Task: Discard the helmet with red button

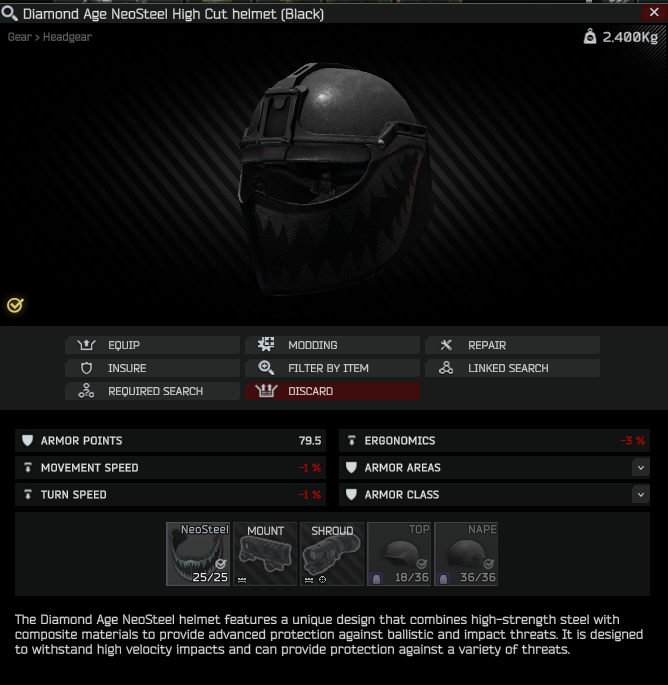Action: (332, 391)
